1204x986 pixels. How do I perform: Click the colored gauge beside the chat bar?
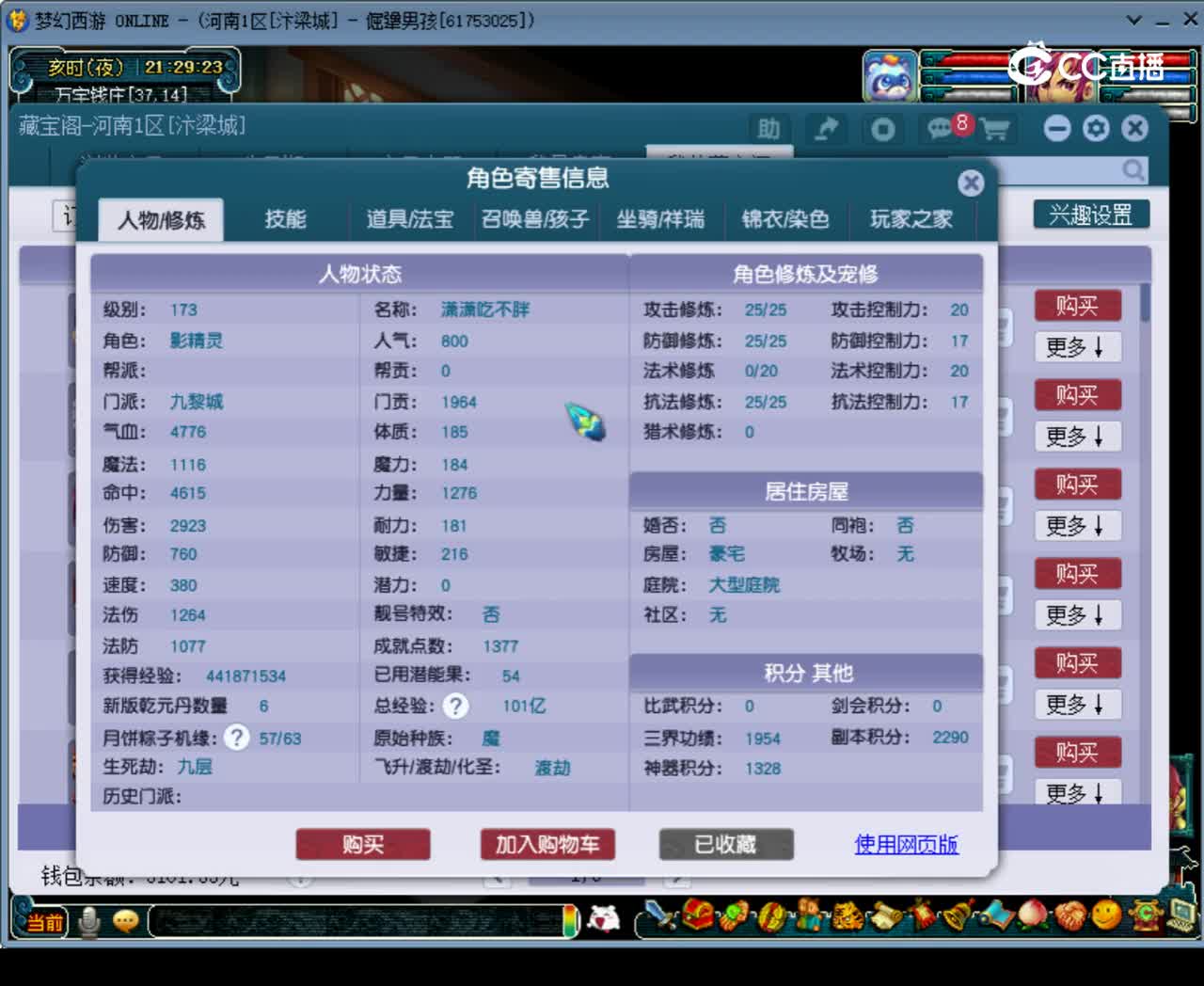click(571, 921)
